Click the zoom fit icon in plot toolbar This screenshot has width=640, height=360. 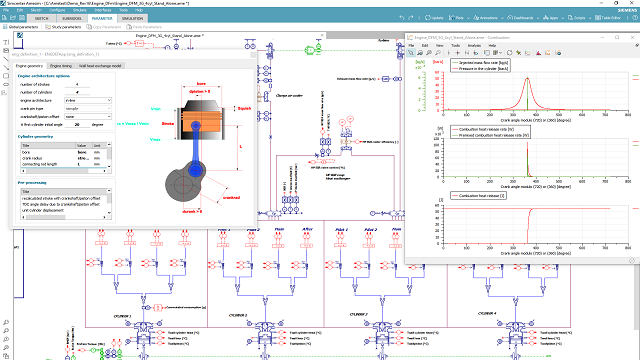420,53
